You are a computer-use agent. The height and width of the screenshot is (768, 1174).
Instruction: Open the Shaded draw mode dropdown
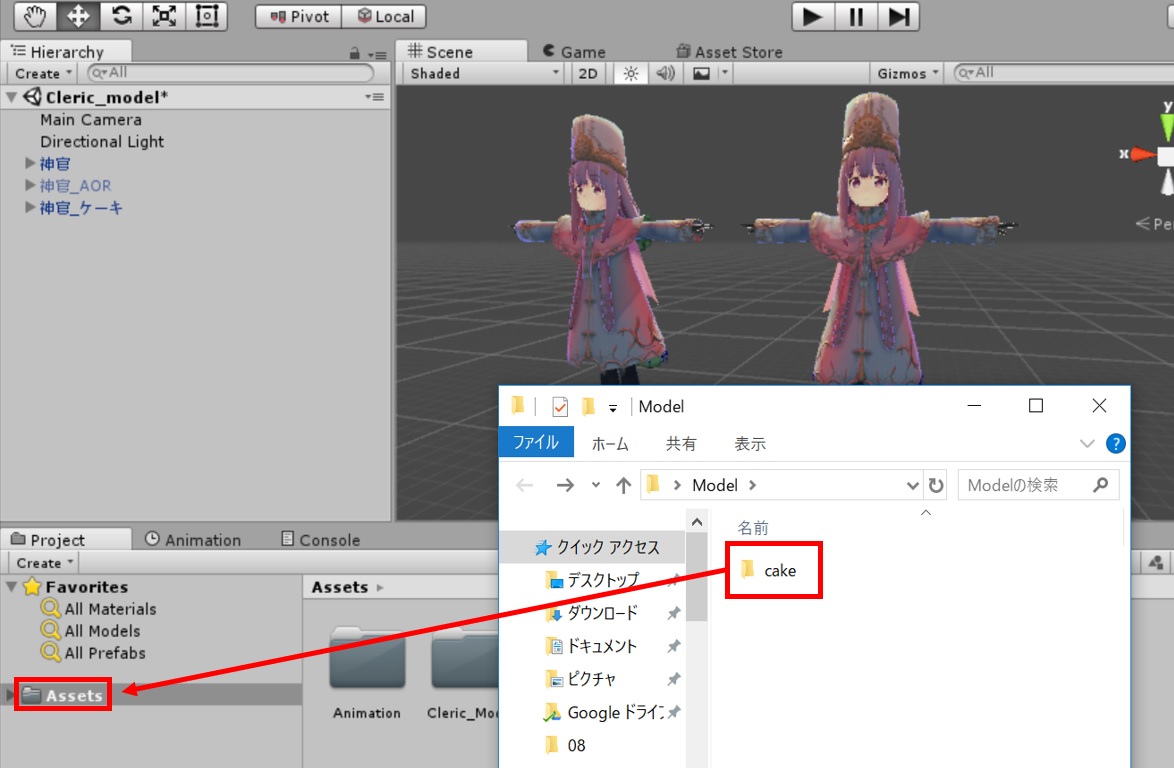tap(485, 73)
